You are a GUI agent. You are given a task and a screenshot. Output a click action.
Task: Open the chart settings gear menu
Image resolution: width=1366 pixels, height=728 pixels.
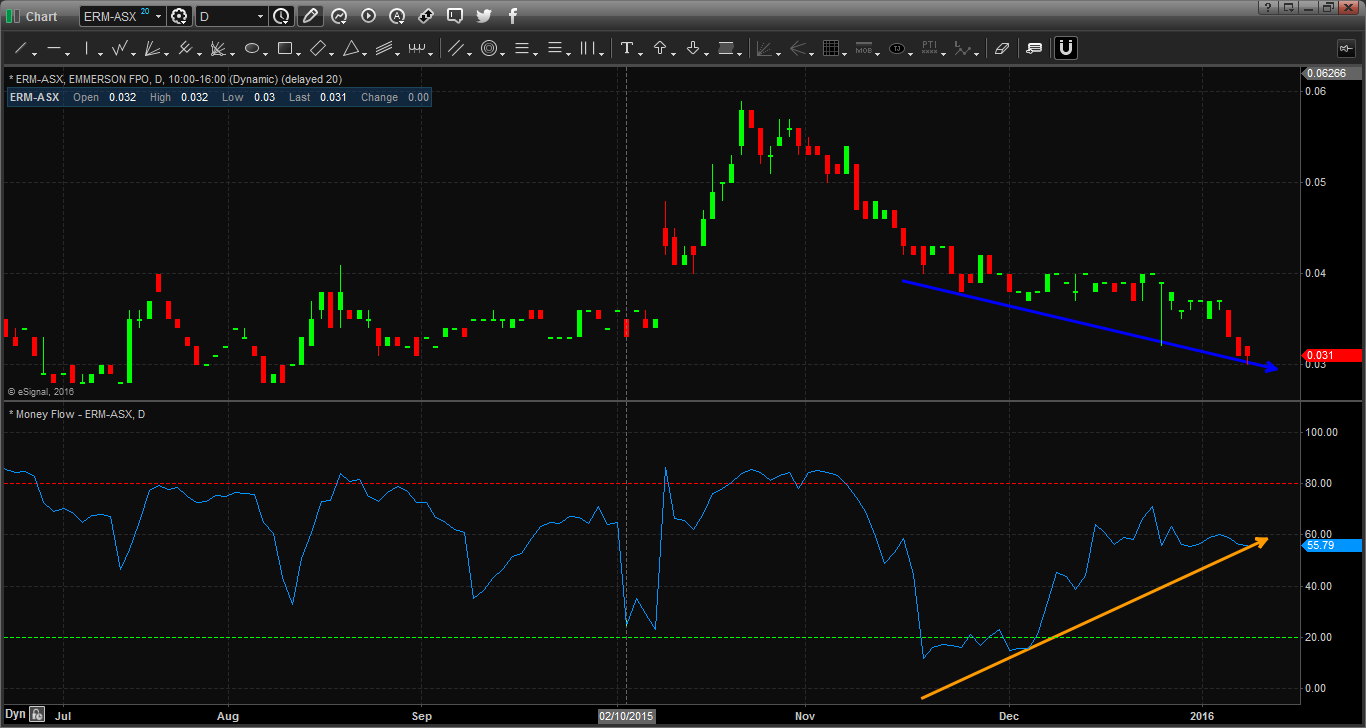(x=180, y=16)
